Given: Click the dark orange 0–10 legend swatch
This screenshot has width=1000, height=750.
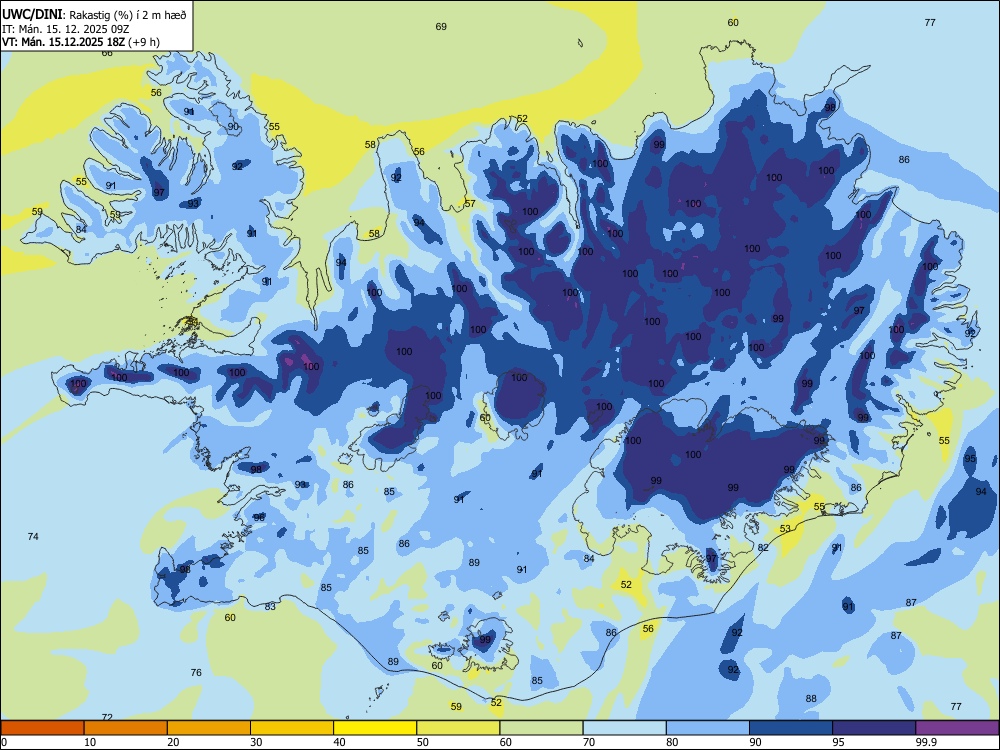Looking at the screenshot, I should pyautogui.click(x=42, y=728).
